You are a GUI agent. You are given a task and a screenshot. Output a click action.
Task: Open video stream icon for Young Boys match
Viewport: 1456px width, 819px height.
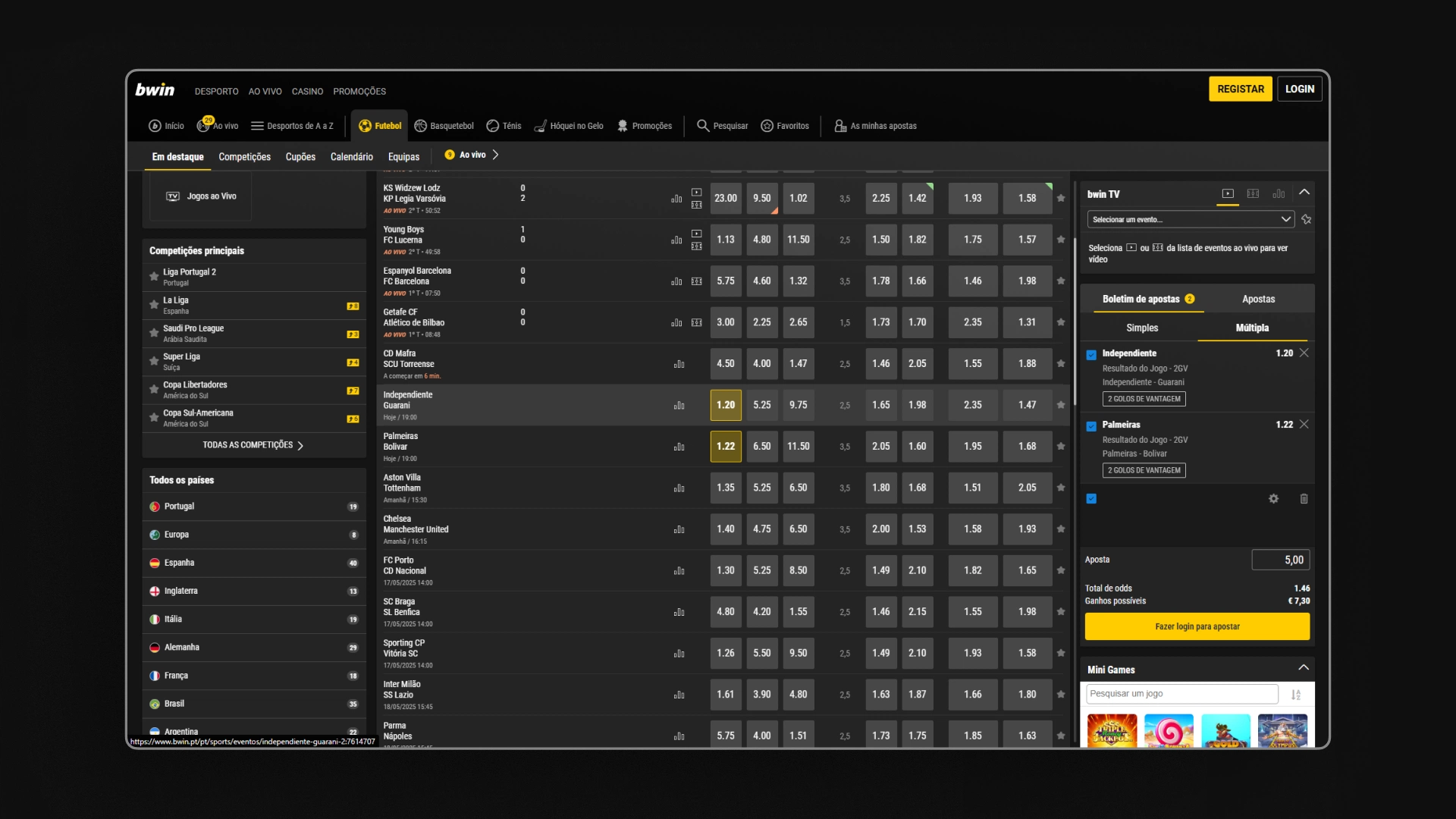(x=696, y=234)
